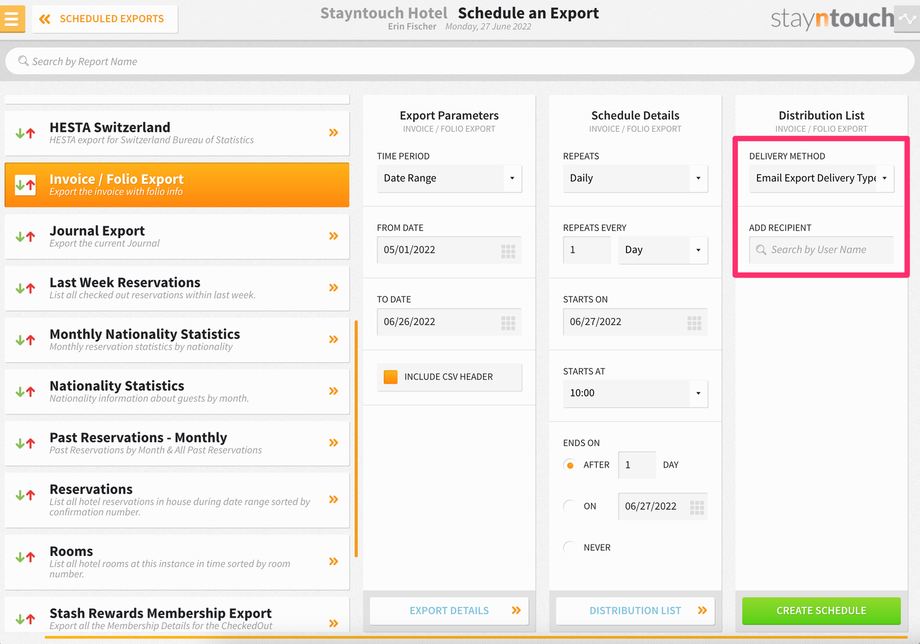
Task: Go back to Scheduled Exports
Action: point(105,19)
